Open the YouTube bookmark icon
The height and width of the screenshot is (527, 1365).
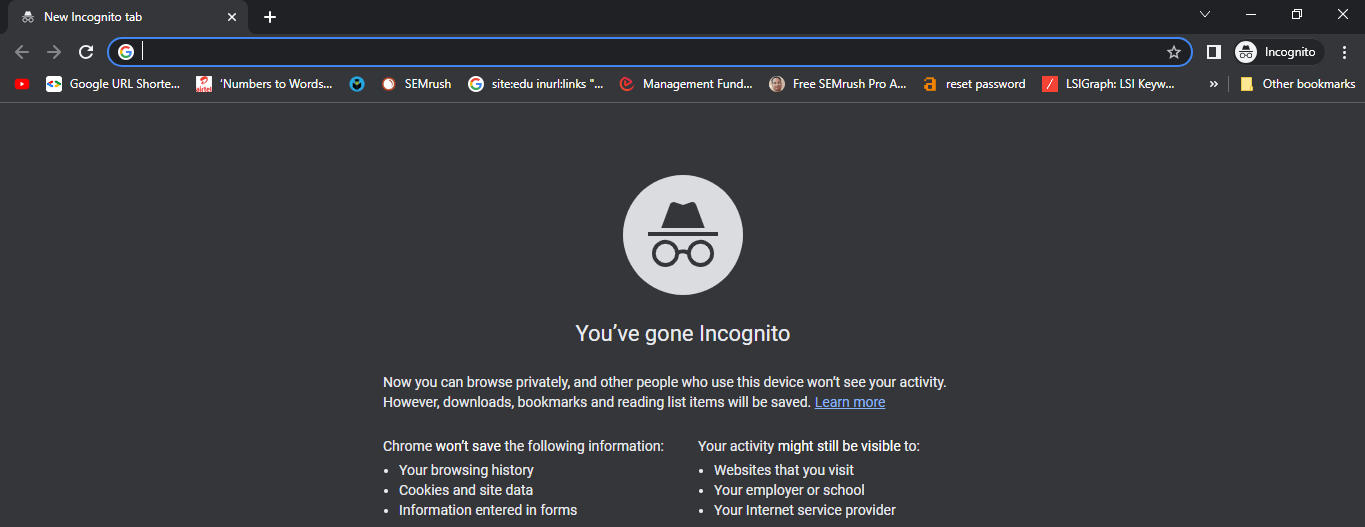[x=22, y=84]
